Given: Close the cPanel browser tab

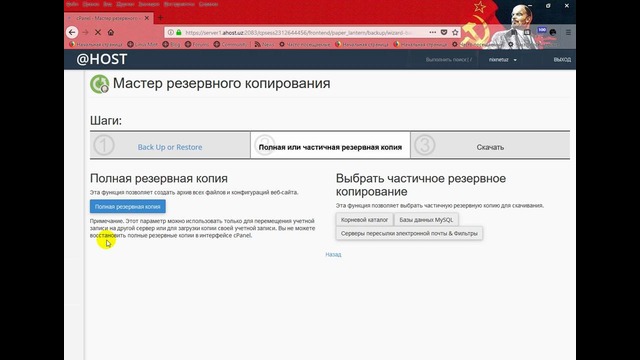Looking at the screenshot, I should (x=147, y=18).
